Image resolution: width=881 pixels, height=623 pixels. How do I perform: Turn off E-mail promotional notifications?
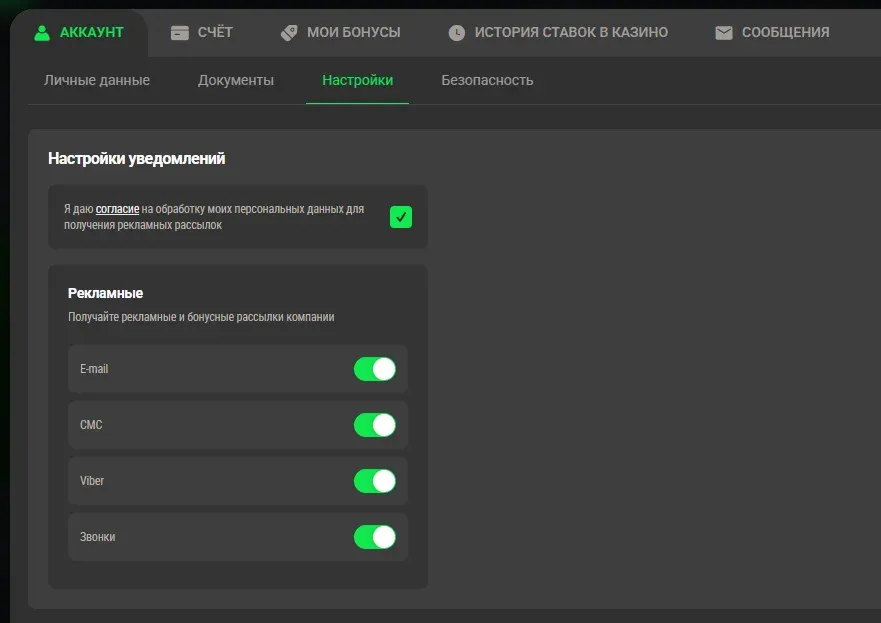coord(375,369)
